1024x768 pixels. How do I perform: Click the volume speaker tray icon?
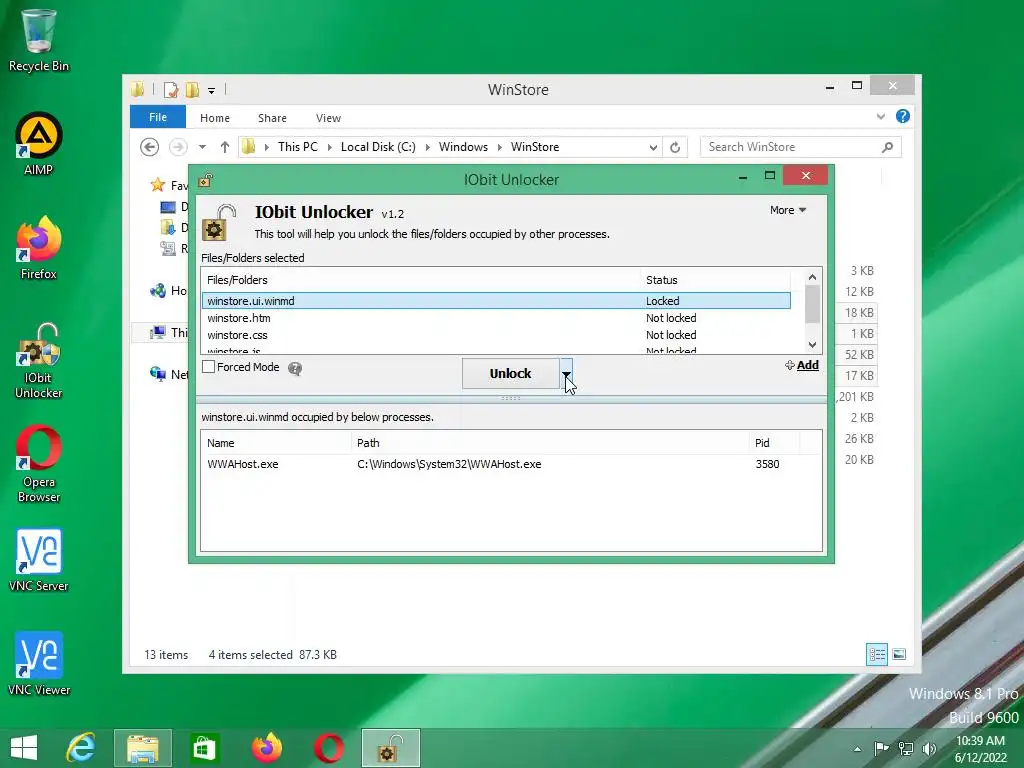[x=929, y=748]
